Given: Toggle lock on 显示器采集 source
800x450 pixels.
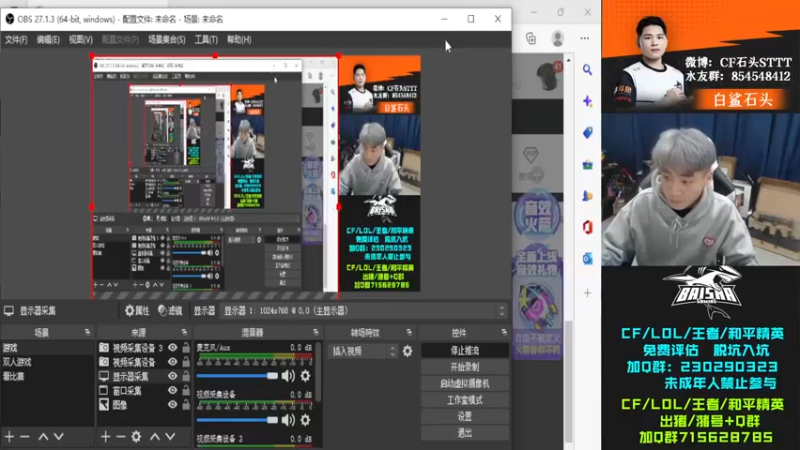Looking at the screenshot, I should 186,376.
